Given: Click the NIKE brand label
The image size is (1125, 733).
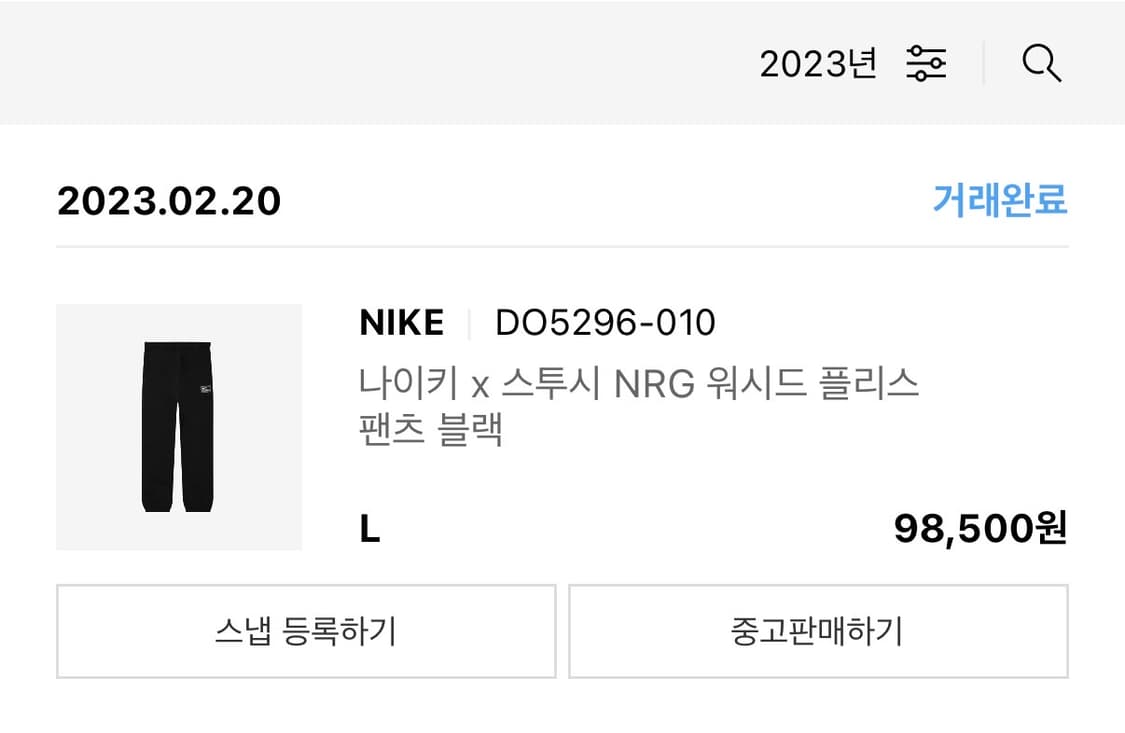Looking at the screenshot, I should click(400, 322).
